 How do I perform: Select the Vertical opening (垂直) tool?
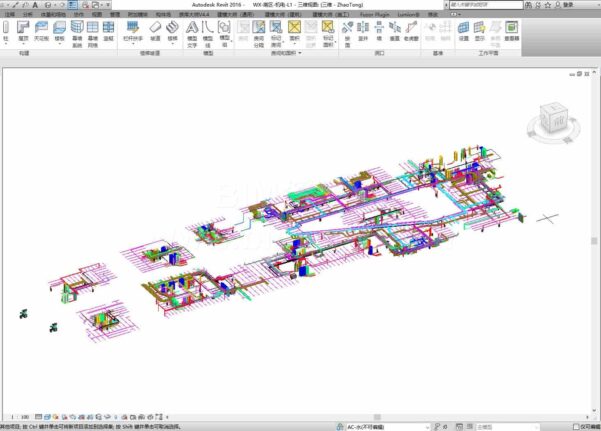(x=395, y=31)
